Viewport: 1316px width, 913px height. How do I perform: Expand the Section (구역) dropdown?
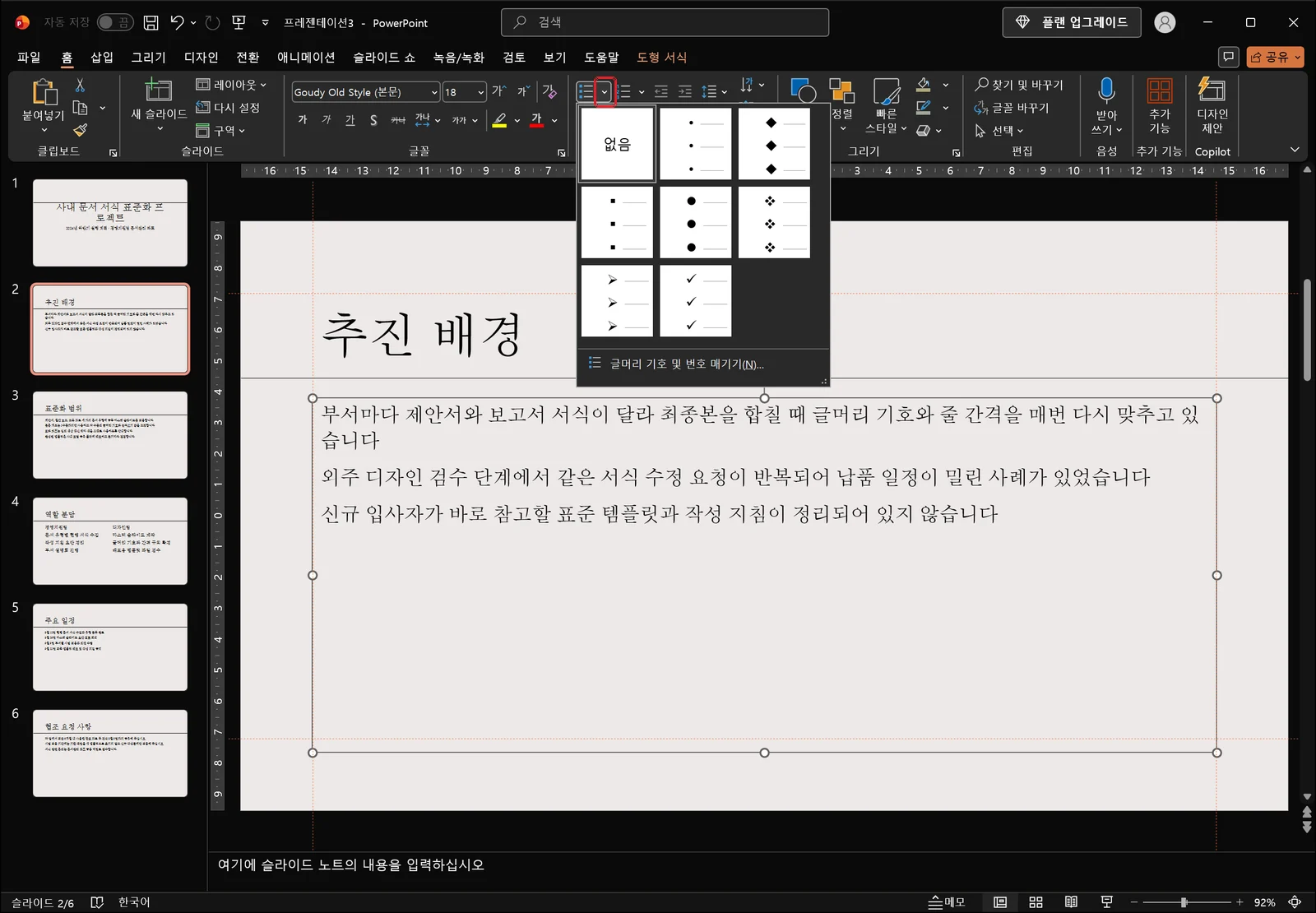[x=220, y=130]
